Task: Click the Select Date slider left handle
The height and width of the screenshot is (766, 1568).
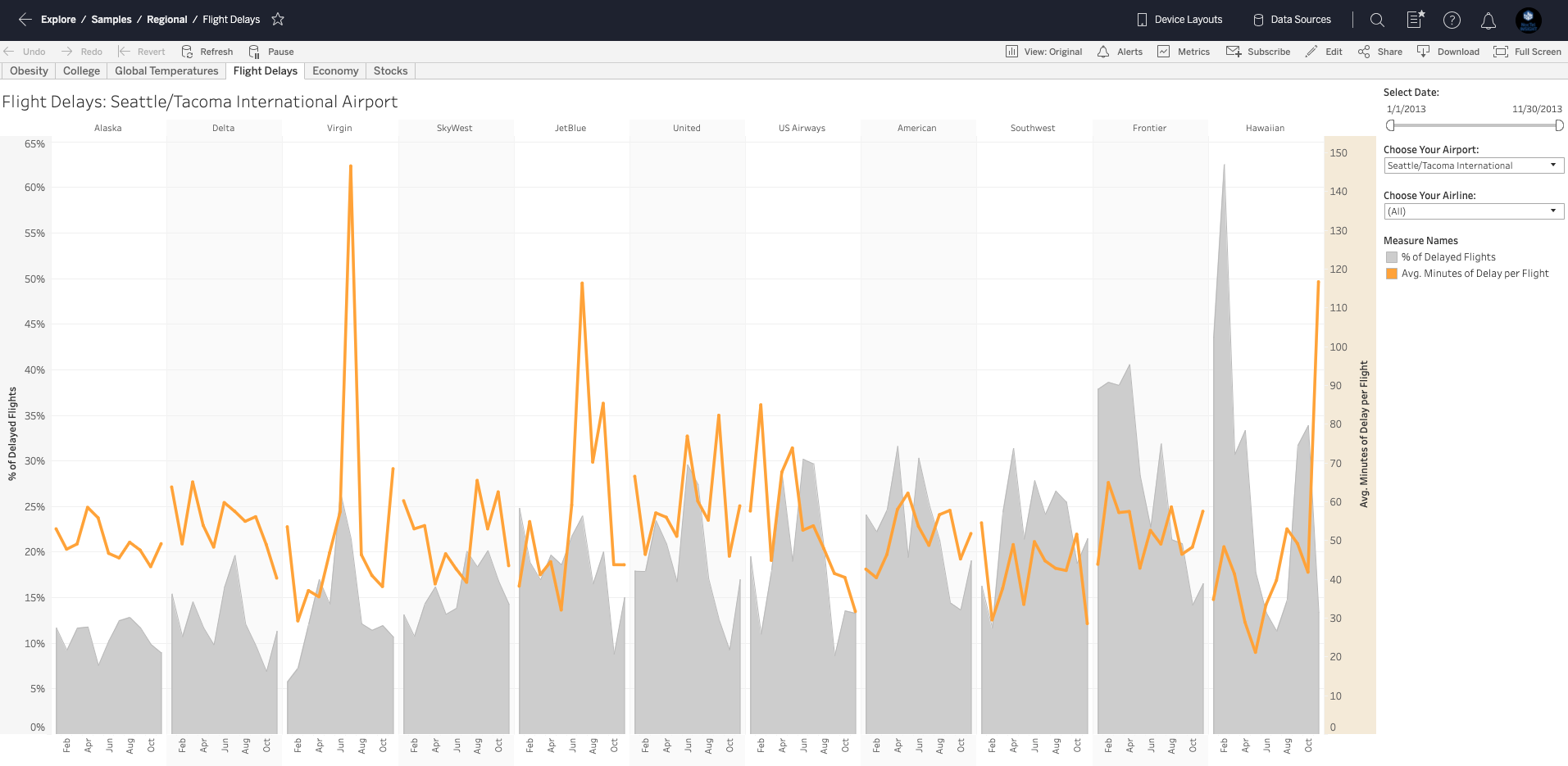Action: pyautogui.click(x=1390, y=125)
